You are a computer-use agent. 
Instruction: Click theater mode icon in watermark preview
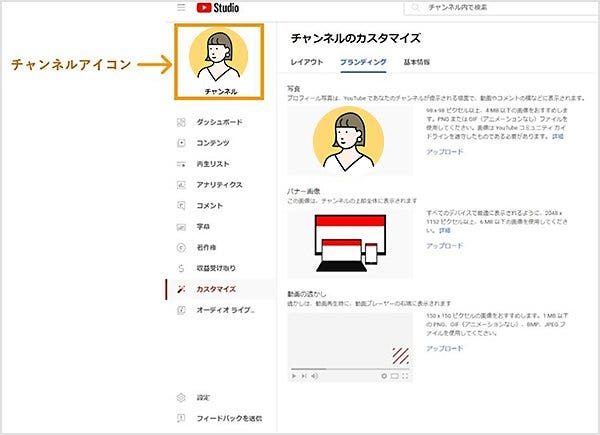coord(395,376)
